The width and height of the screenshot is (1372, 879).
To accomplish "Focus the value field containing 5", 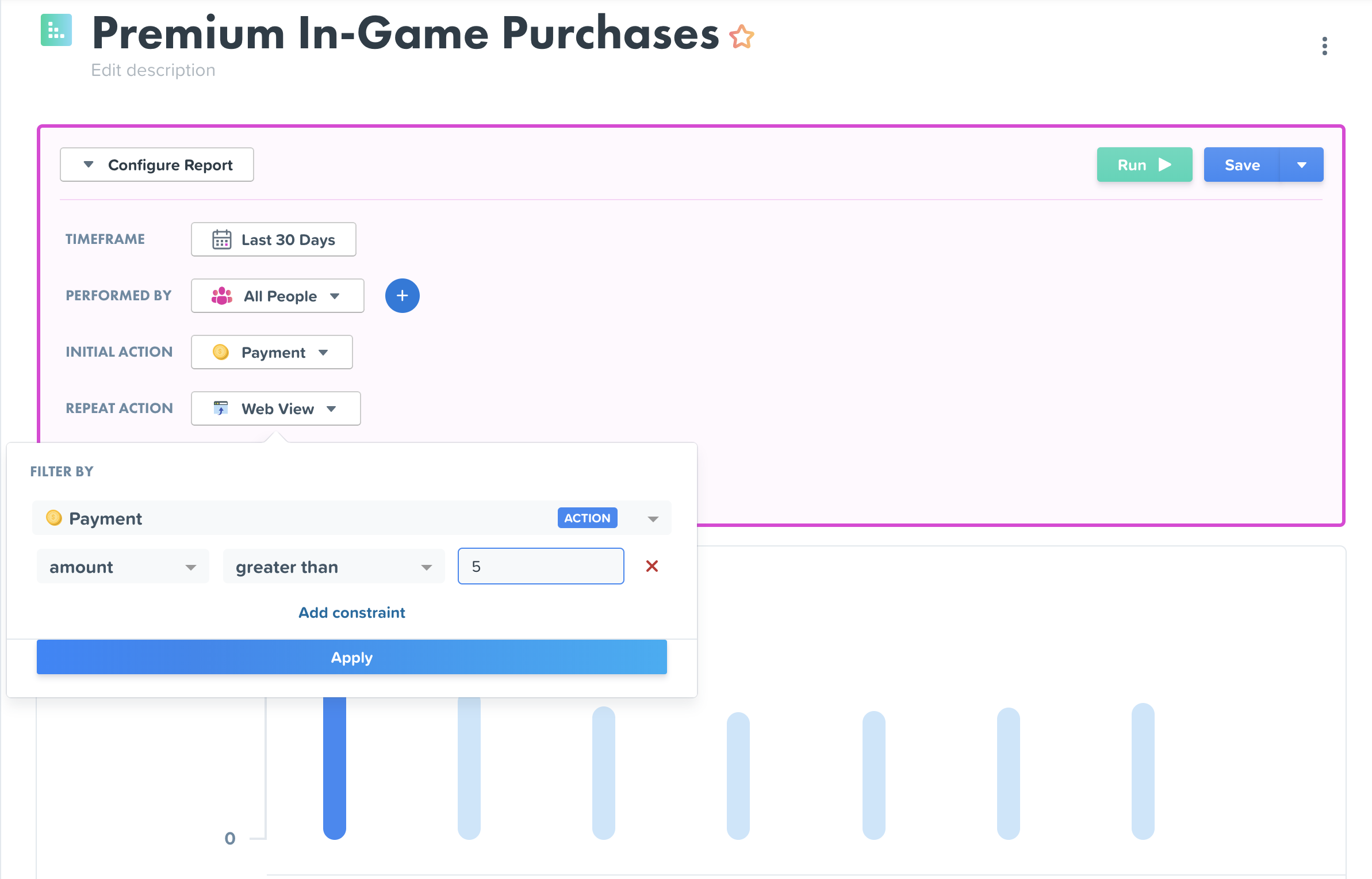I will click(x=541, y=566).
